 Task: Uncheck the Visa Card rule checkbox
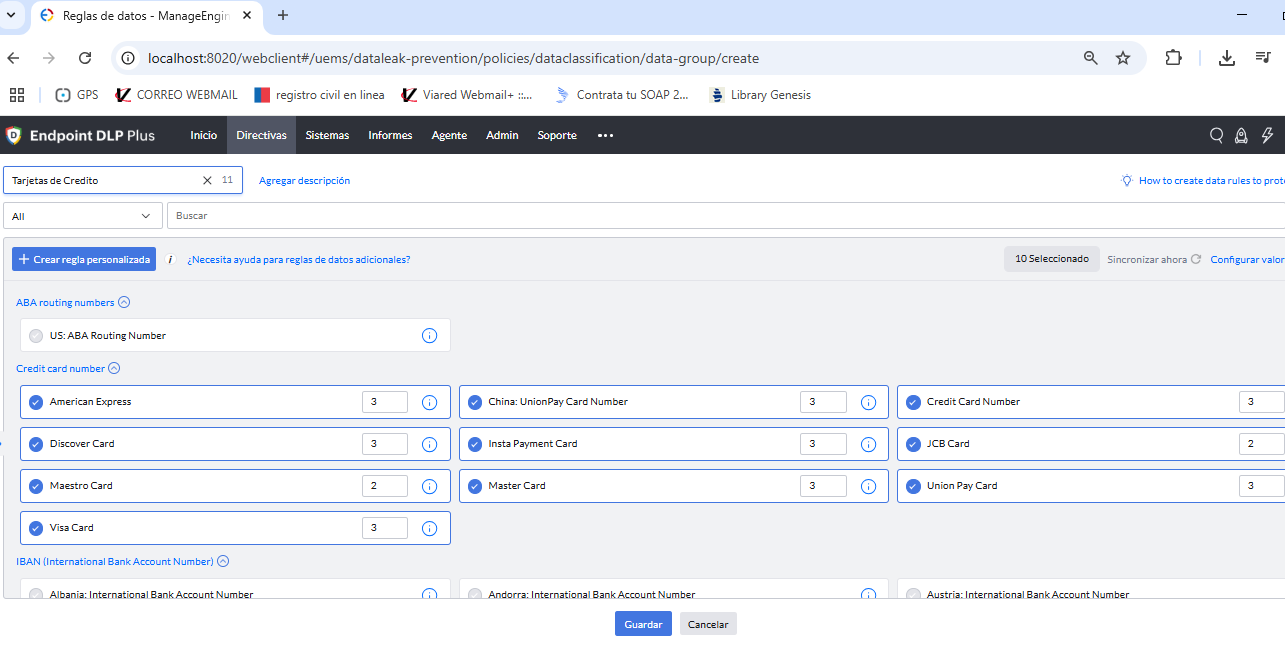click(36, 528)
